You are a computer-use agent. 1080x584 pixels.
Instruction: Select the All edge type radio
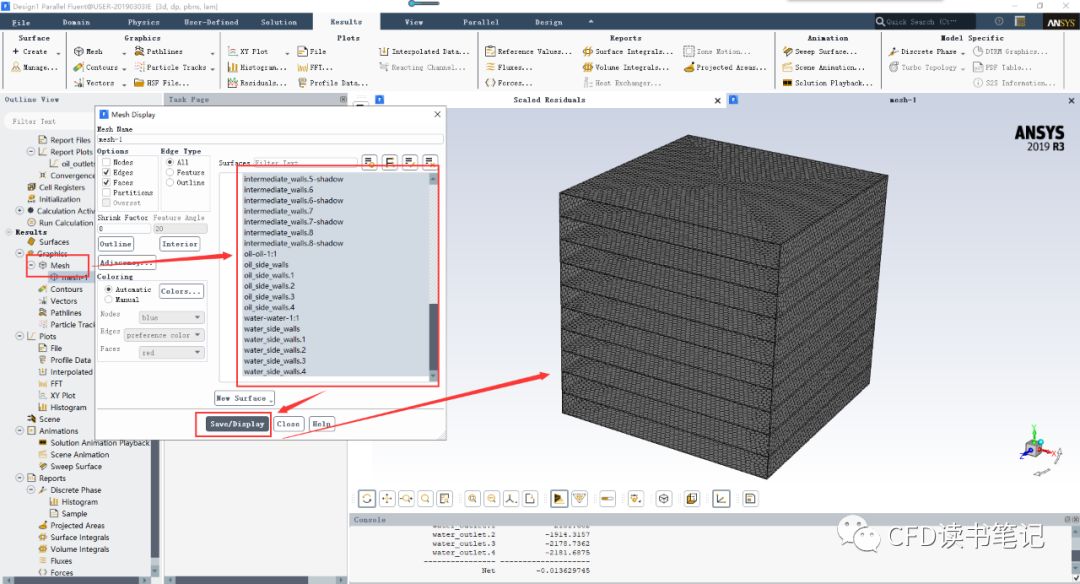[169, 163]
